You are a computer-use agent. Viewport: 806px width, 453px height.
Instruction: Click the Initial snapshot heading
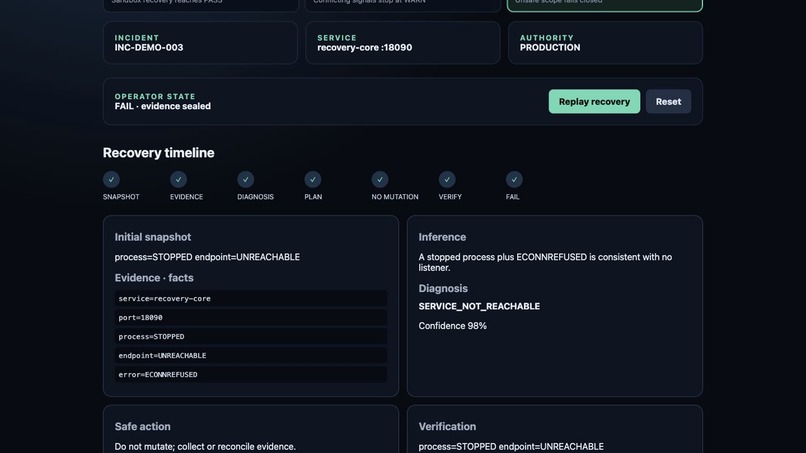(x=153, y=237)
